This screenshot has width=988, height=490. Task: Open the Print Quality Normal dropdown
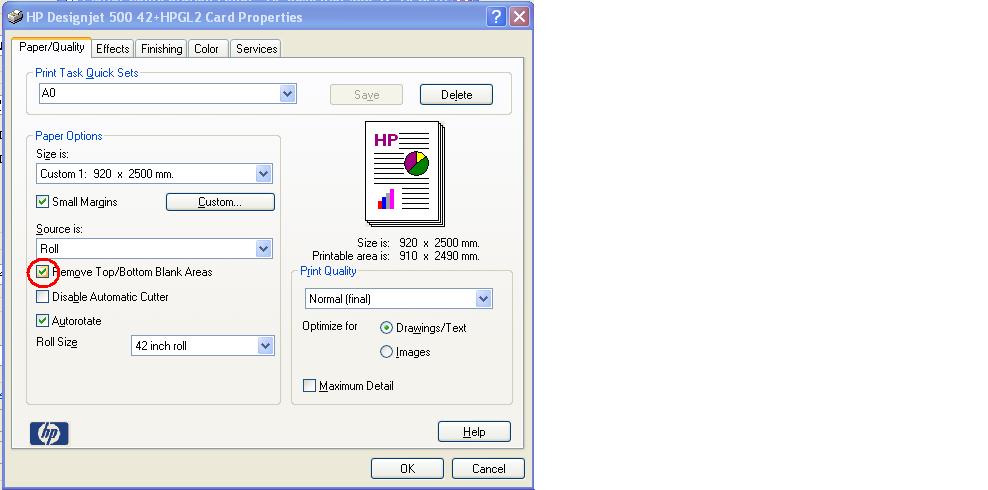click(x=484, y=299)
